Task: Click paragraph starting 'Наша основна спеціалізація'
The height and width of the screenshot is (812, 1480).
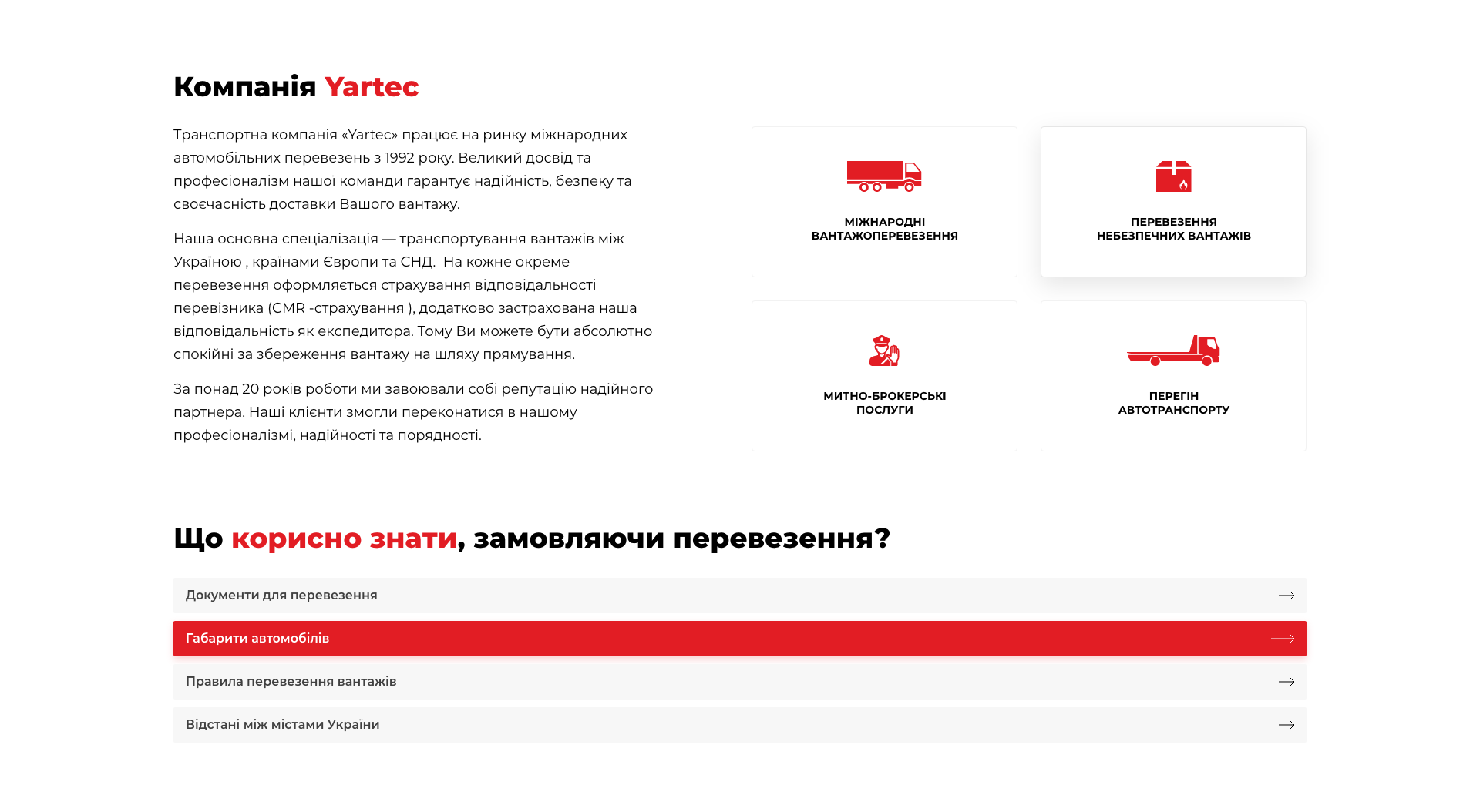Action: click(x=412, y=297)
